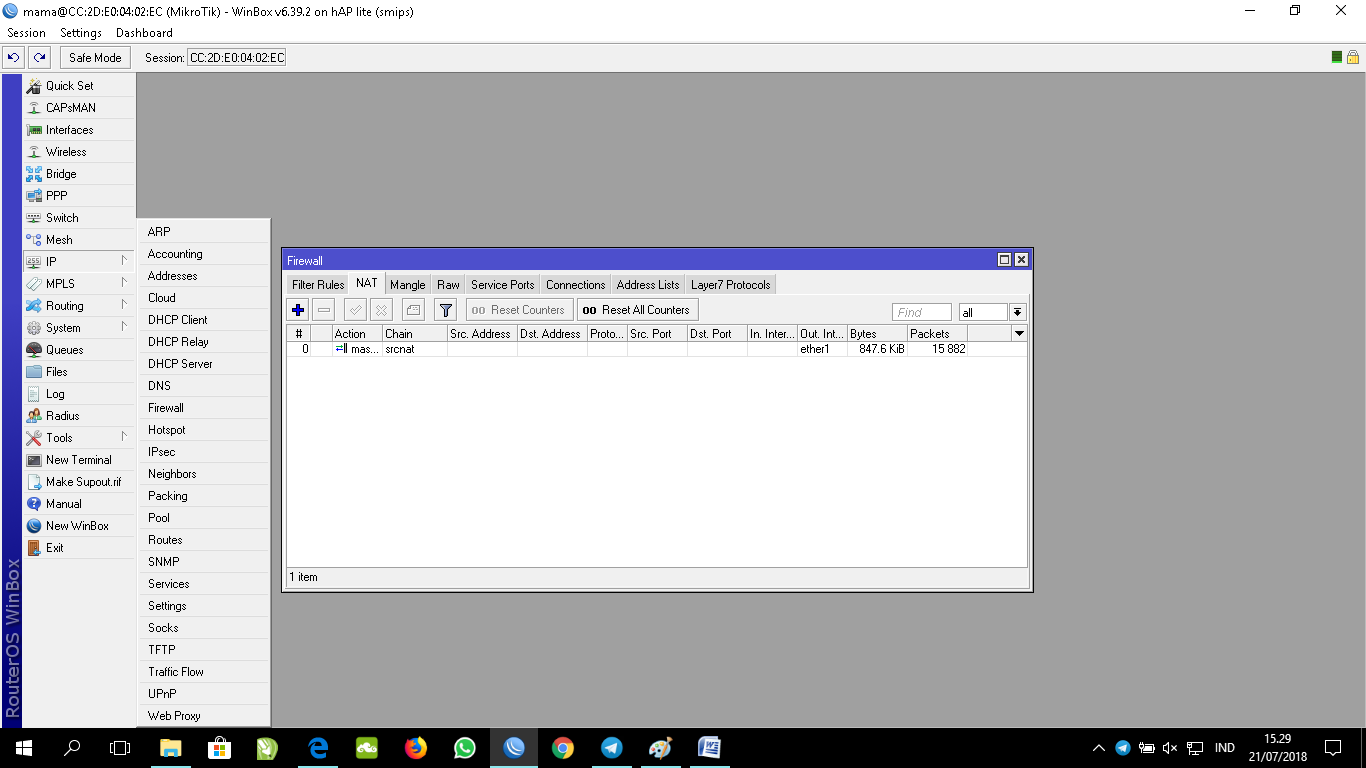Add a new NAT rule with the plus icon
The height and width of the screenshot is (768, 1366).
tap(298, 310)
